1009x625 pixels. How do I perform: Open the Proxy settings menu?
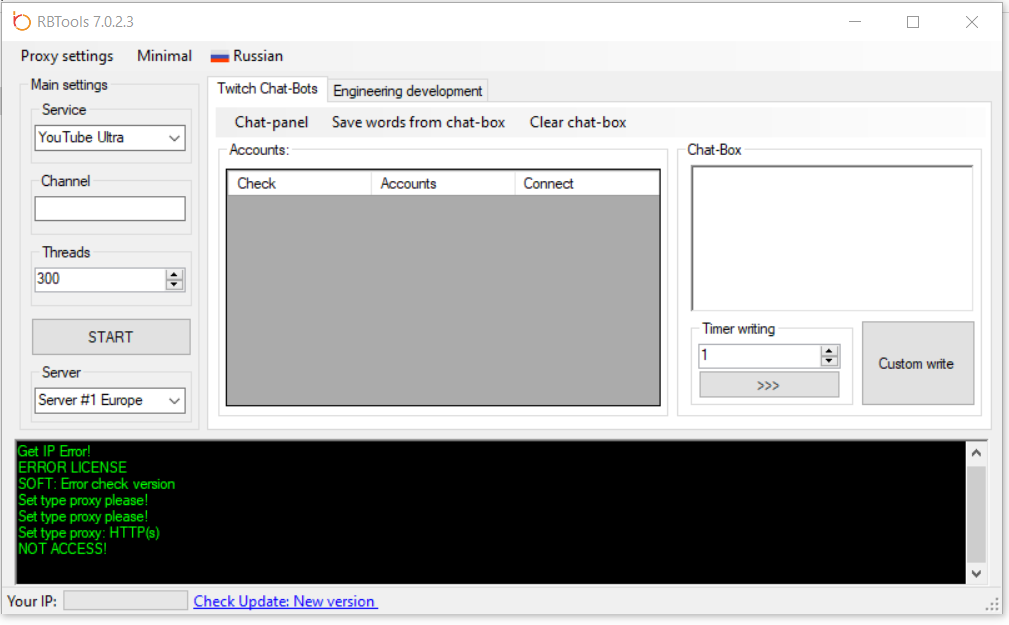tap(67, 57)
